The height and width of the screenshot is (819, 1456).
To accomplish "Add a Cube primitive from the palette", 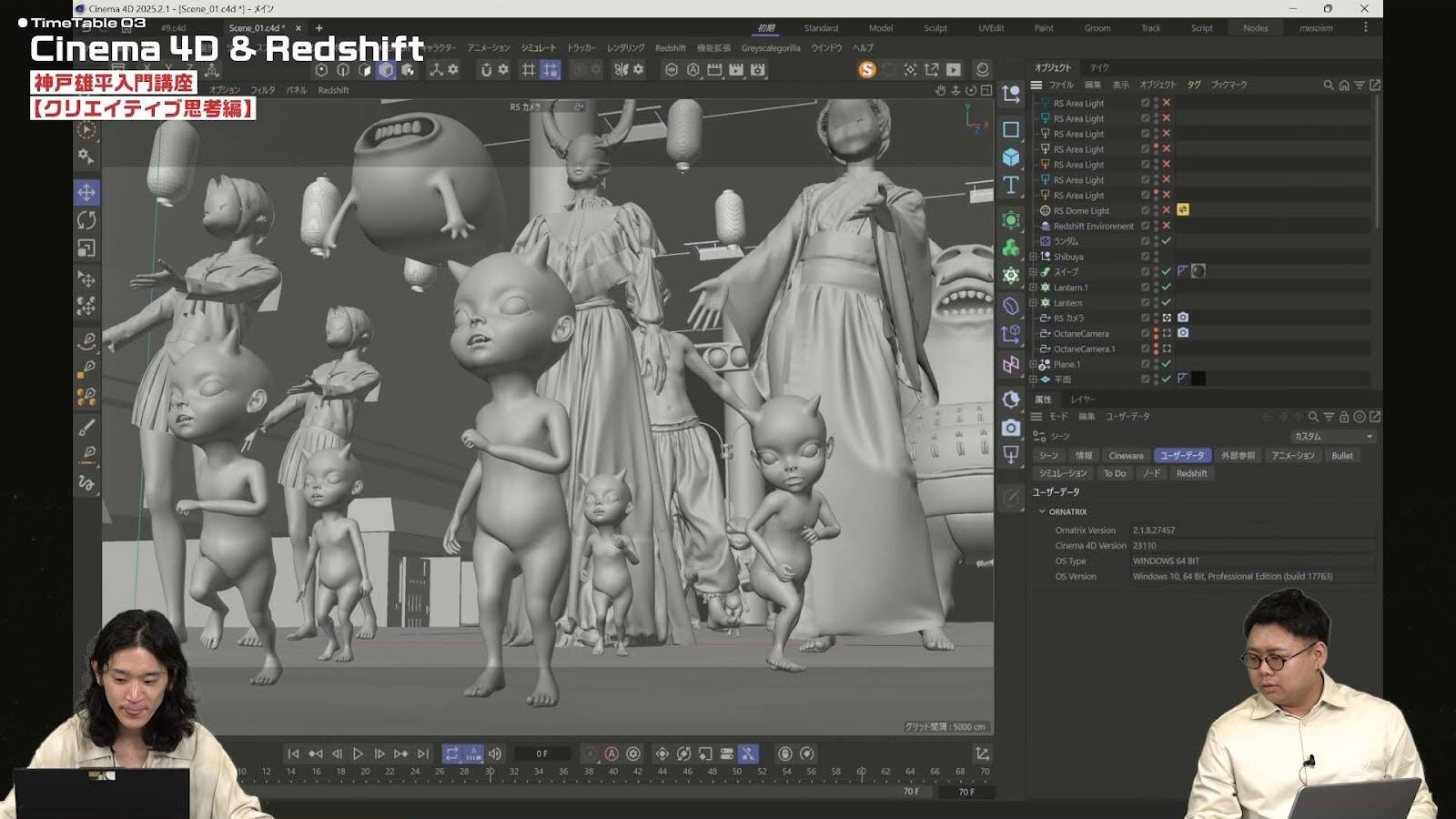I will tap(1011, 157).
